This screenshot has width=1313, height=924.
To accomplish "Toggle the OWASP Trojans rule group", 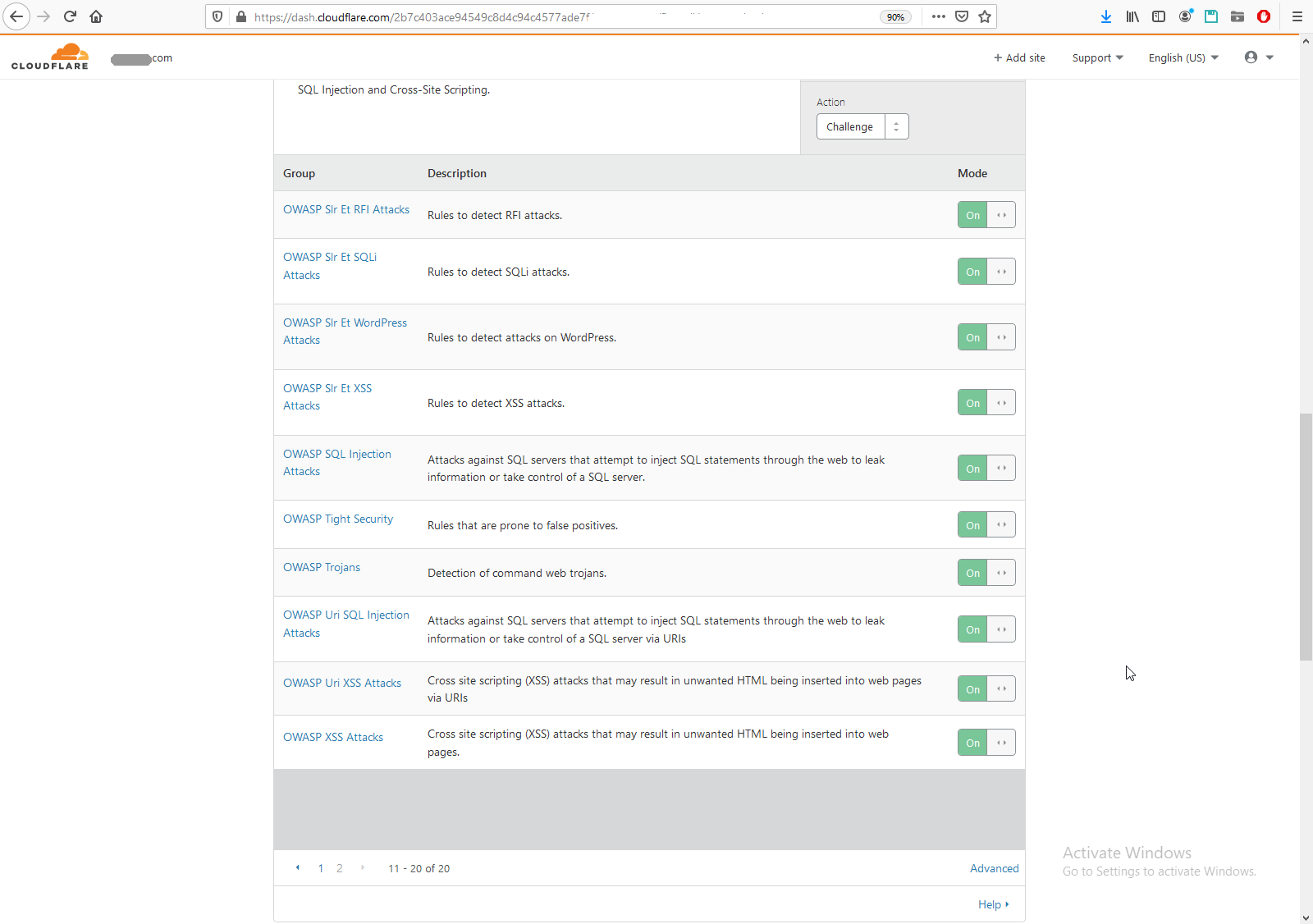I will pyautogui.click(x=986, y=573).
